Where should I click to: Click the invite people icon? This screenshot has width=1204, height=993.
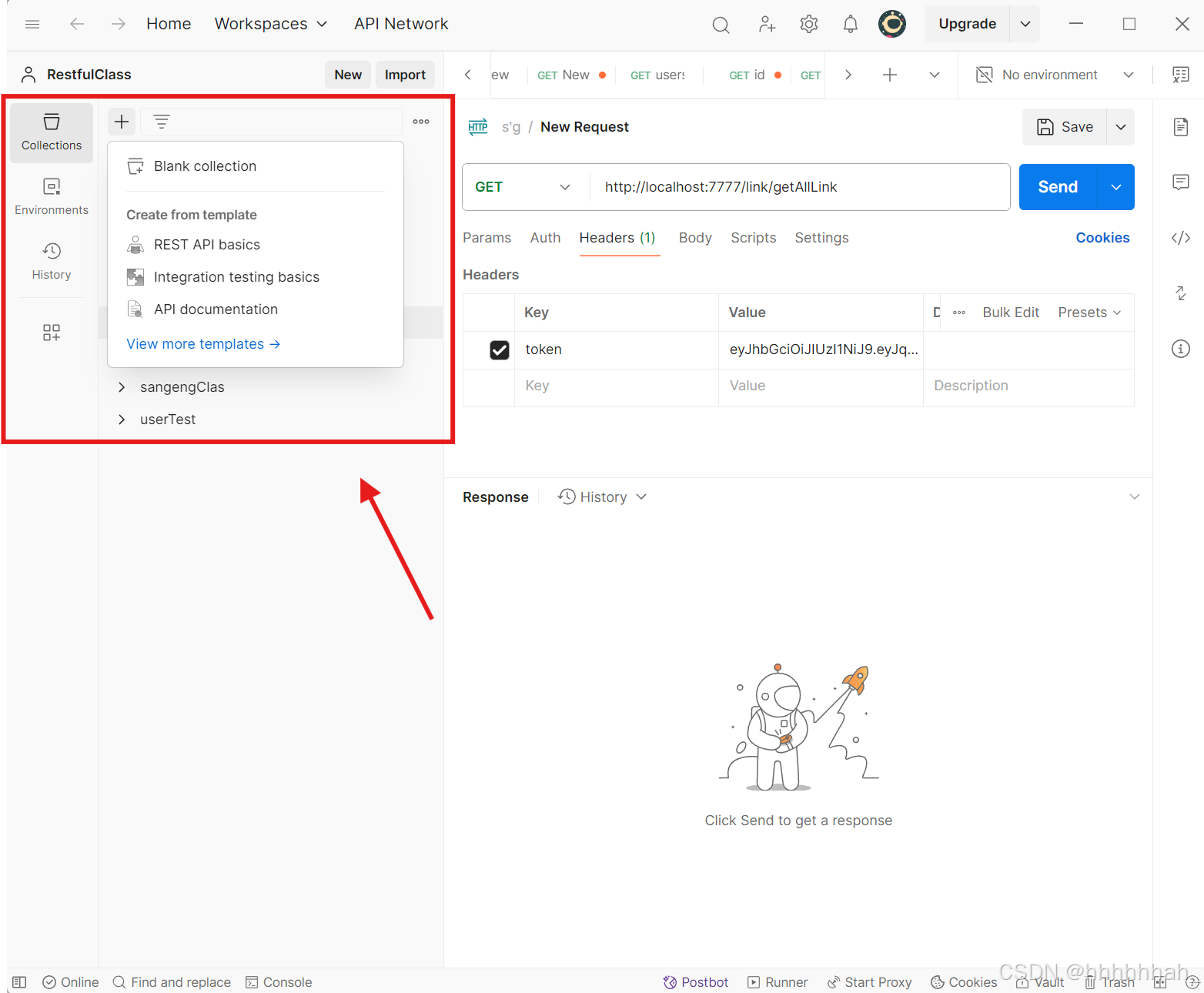(767, 25)
